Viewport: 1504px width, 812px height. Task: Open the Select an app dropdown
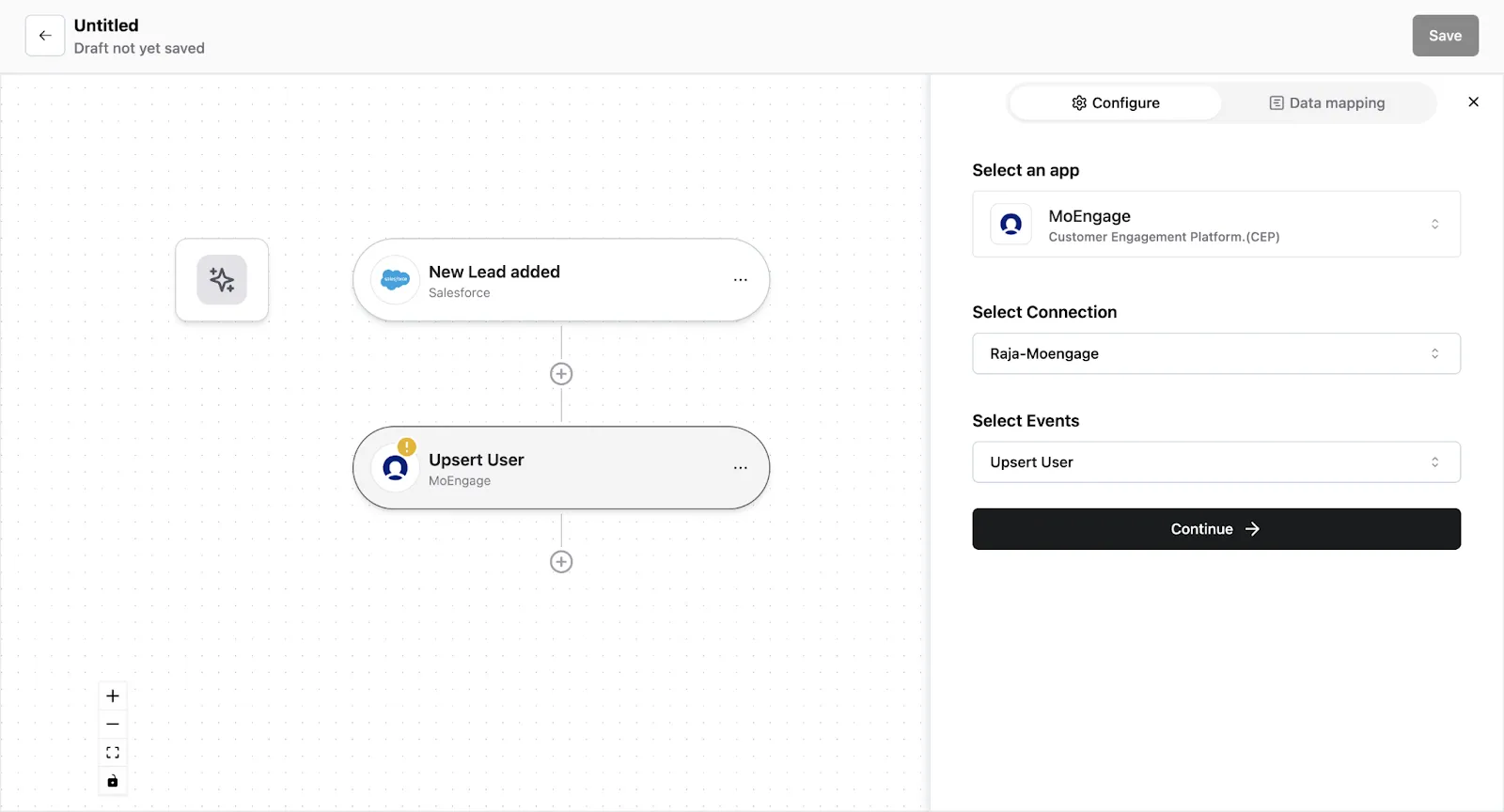(x=1216, y=225)
